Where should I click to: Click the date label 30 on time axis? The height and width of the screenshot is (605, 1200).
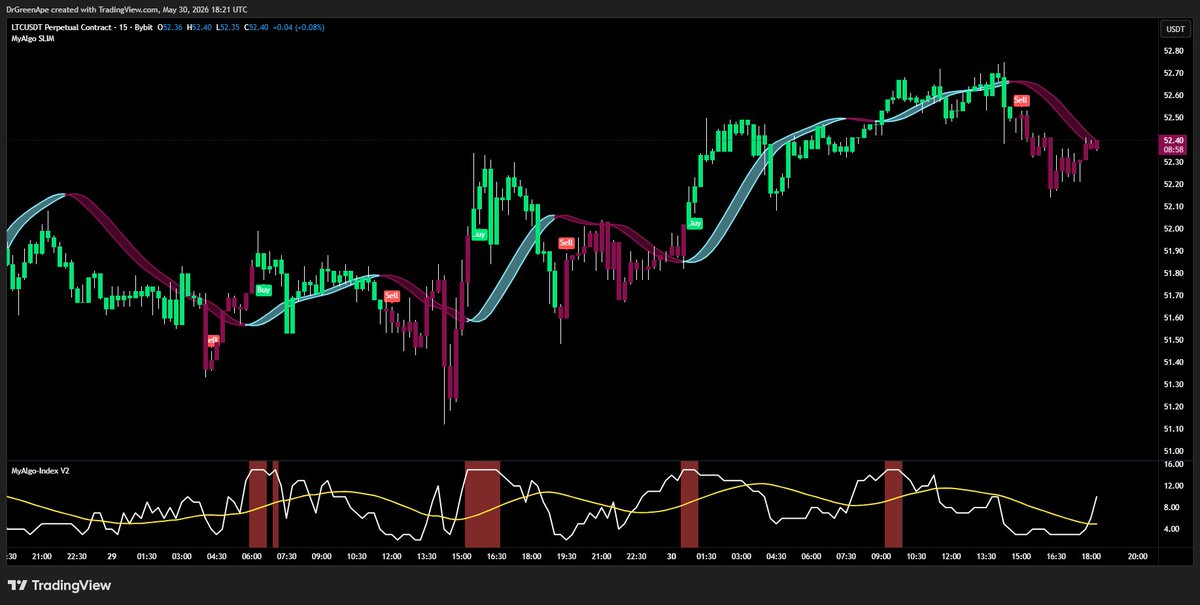point(672,555)
